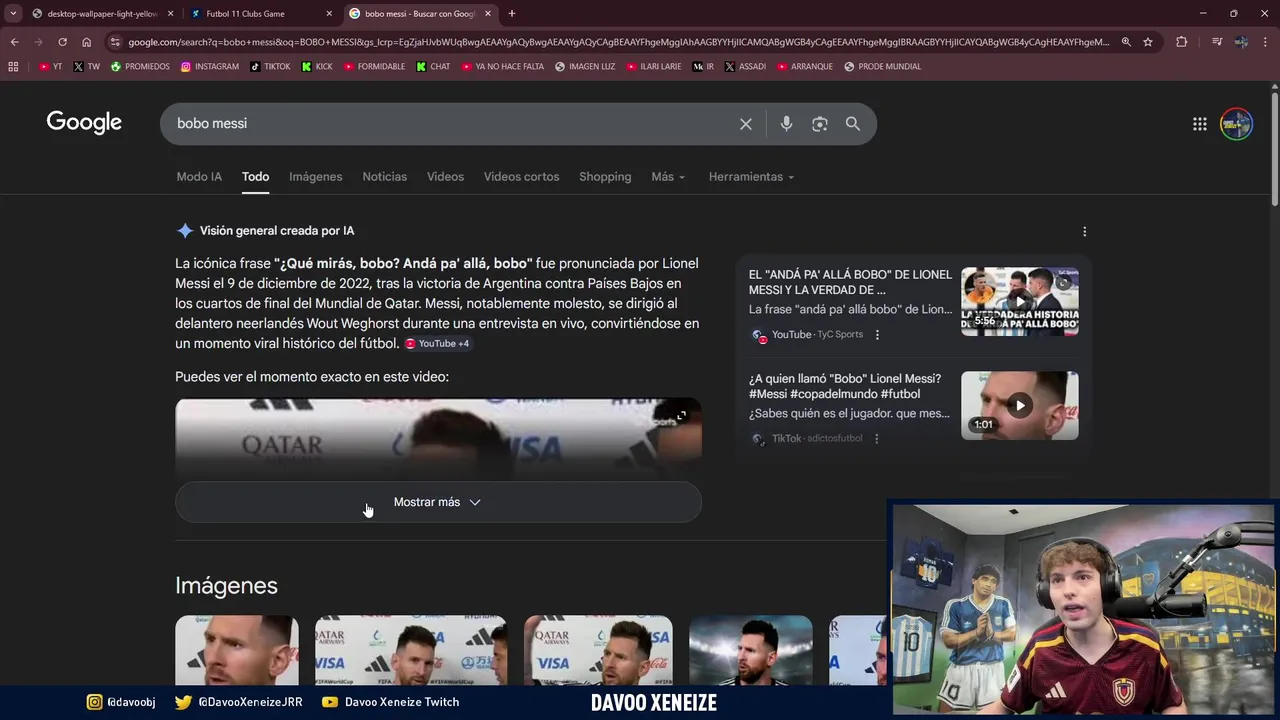
Task: Switch to Modo IA tab
Action: coord(199,177)
